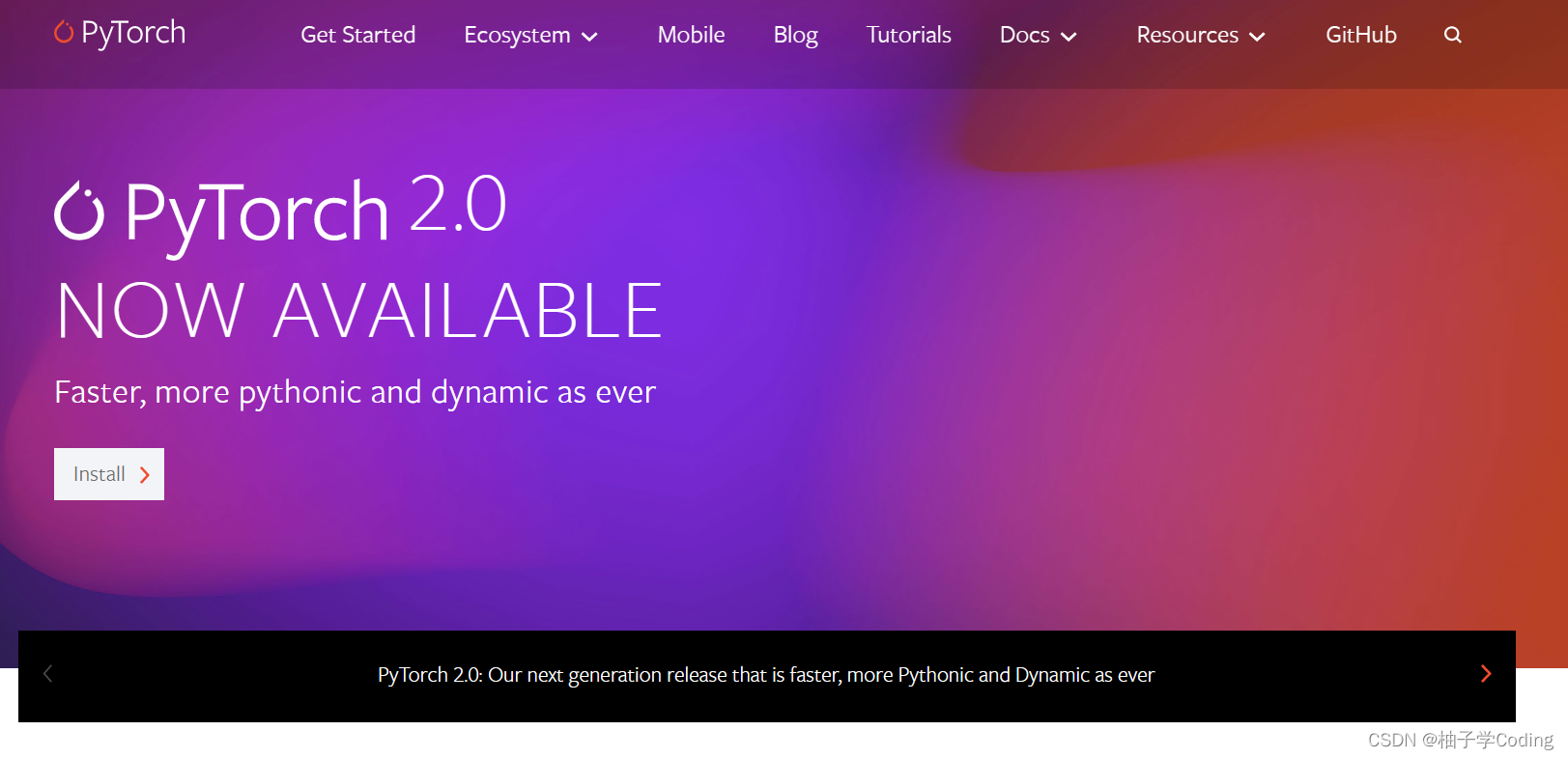1568x759 pixels.
Task: Go to previous banner with left arrow
Action: point(47,673)
